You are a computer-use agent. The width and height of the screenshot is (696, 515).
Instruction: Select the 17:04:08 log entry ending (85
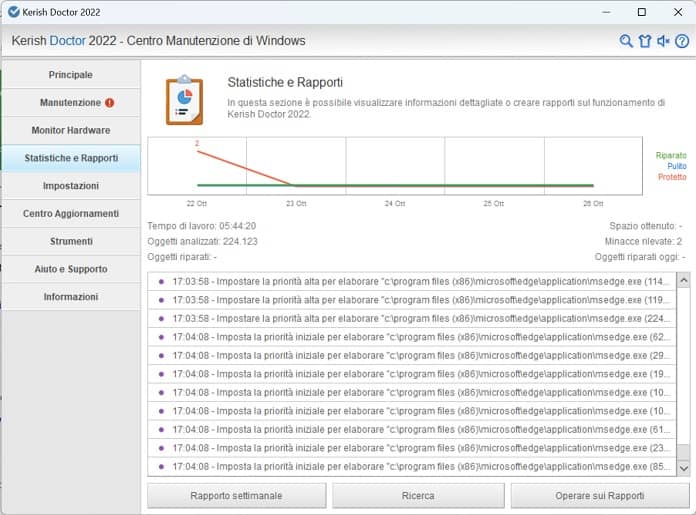[411, 467]
